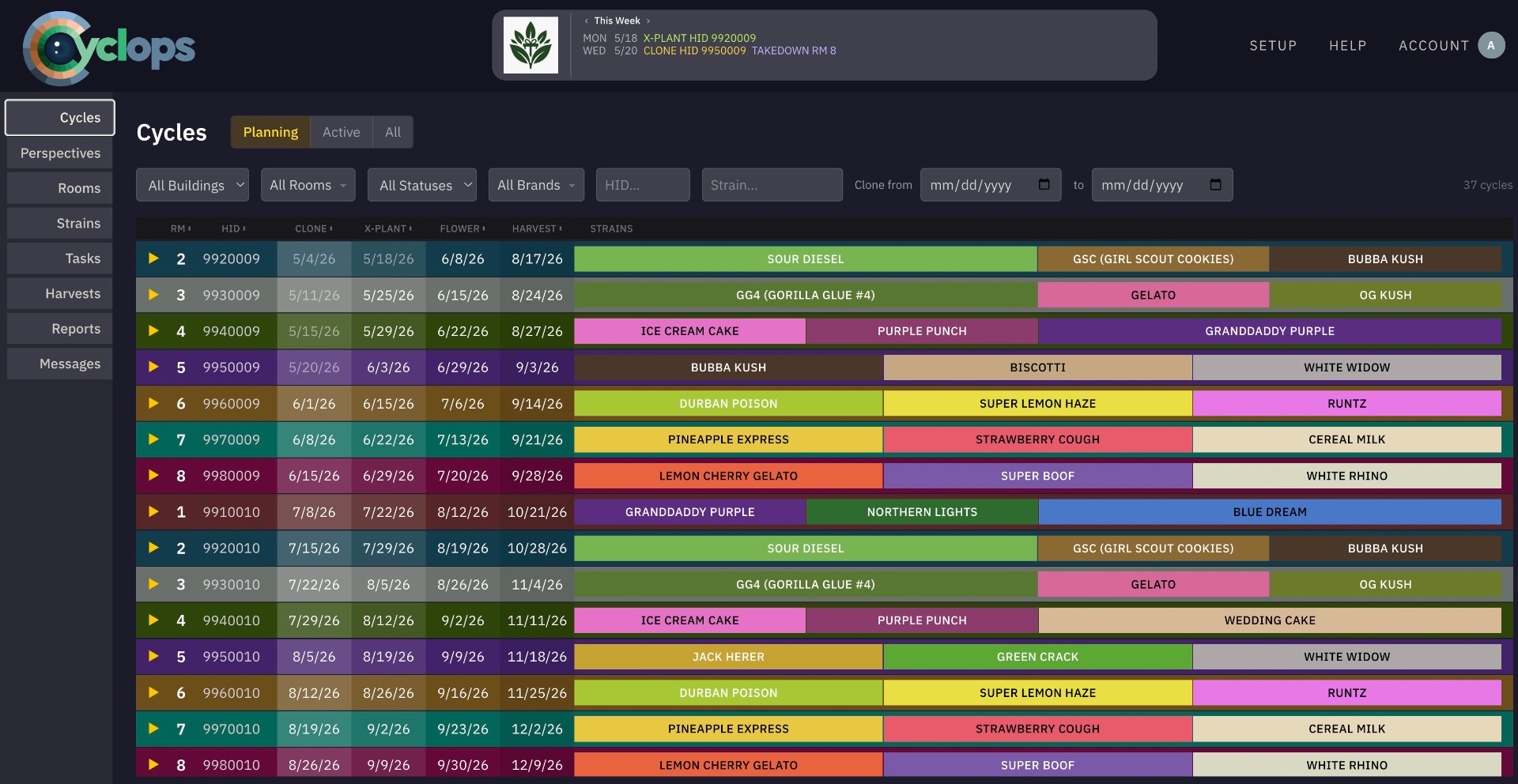Image resolution: width=1518 pixels, height=784 pixels.
Task: Sort by CLONE column header
Action: coord(314,228)
